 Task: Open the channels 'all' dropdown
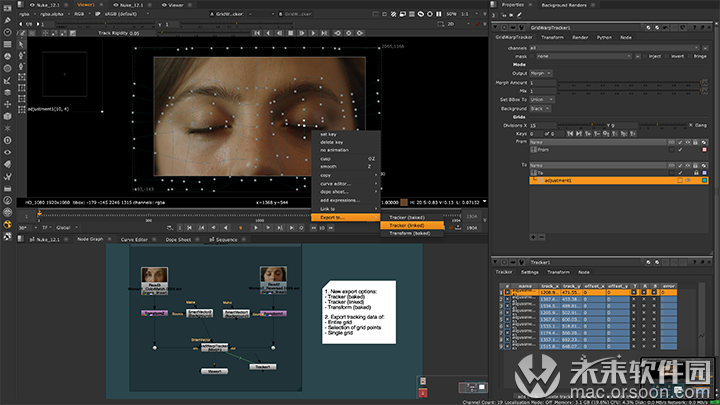[614, 48]
